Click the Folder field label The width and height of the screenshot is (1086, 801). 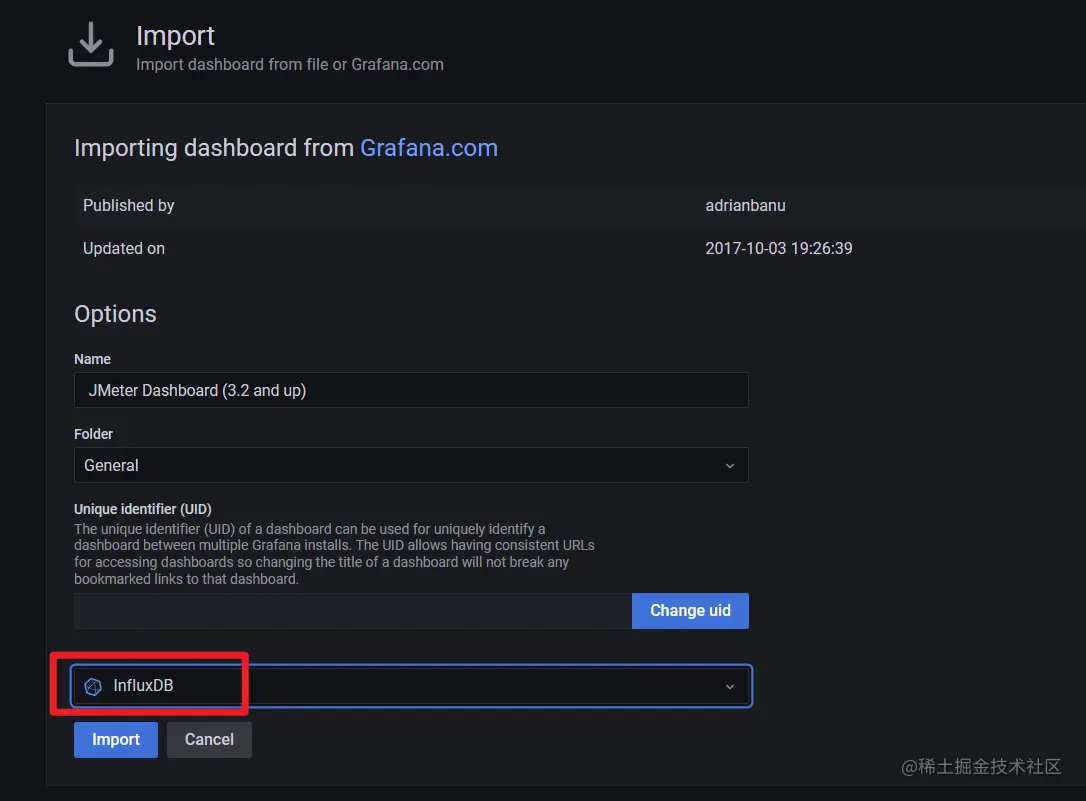click(x=94, y=434)
